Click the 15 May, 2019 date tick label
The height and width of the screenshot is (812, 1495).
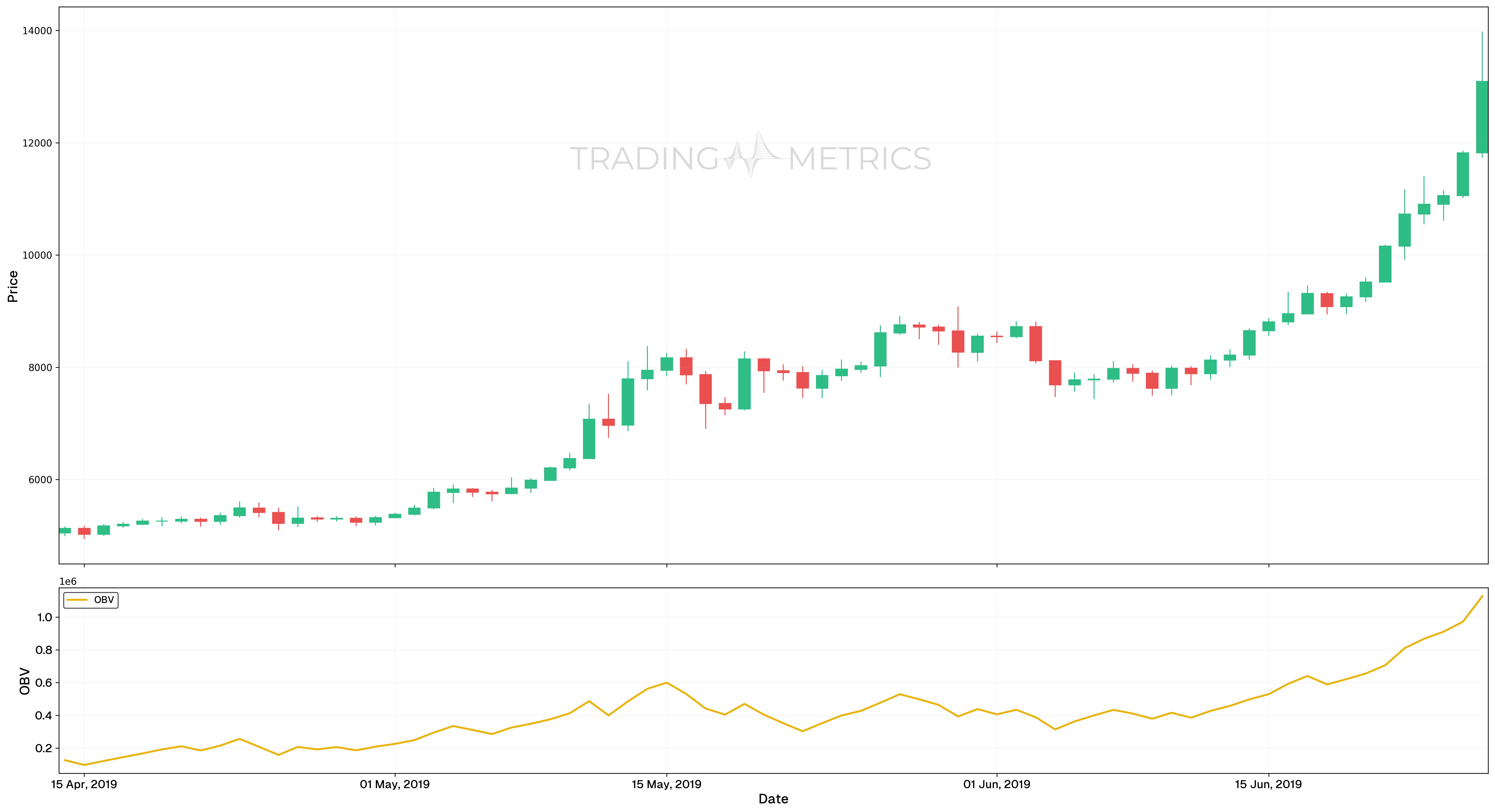pos(666,785)
